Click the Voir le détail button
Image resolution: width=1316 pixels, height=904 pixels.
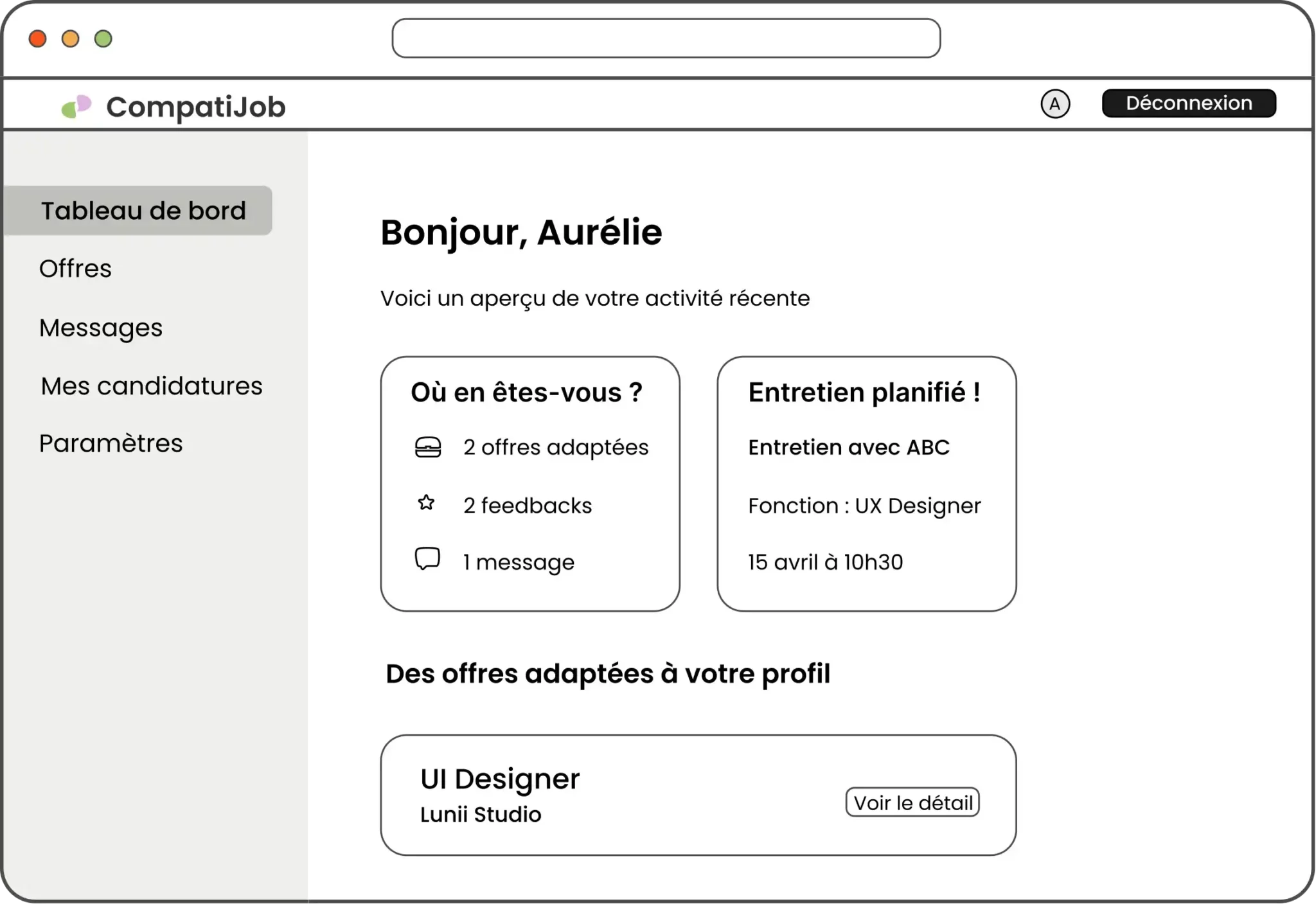tap(912, 802)
